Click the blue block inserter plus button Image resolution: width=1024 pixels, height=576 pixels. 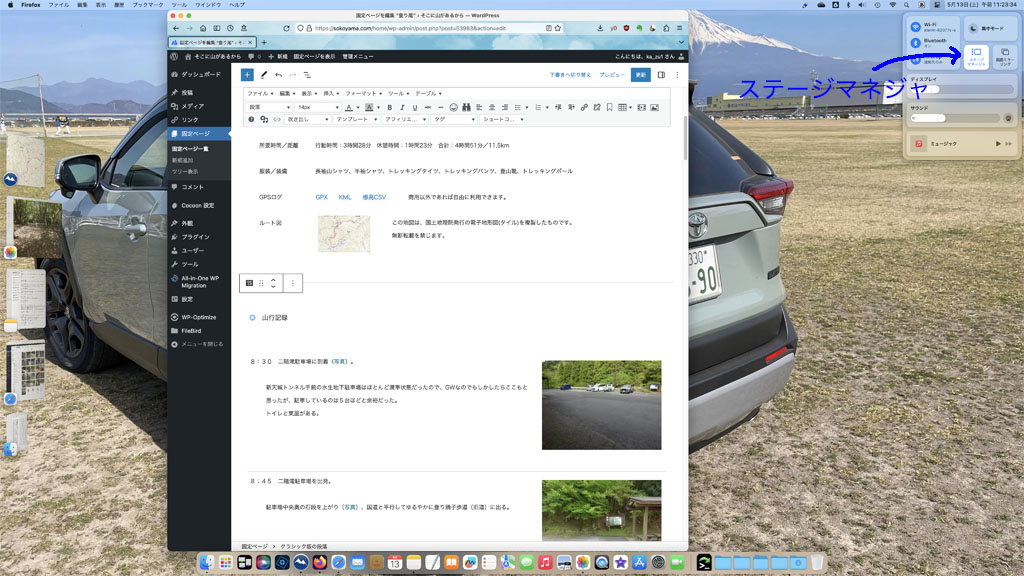pos(247,74)
